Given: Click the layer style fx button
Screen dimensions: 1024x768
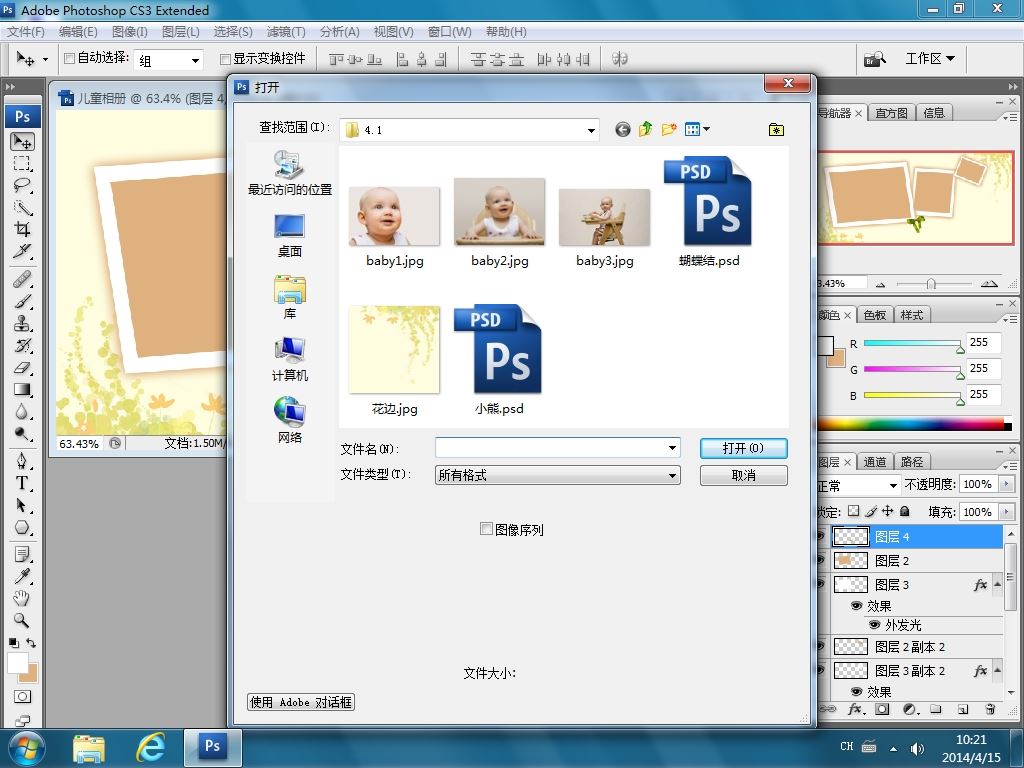Looking at the screenshot, I should (857, 709).
